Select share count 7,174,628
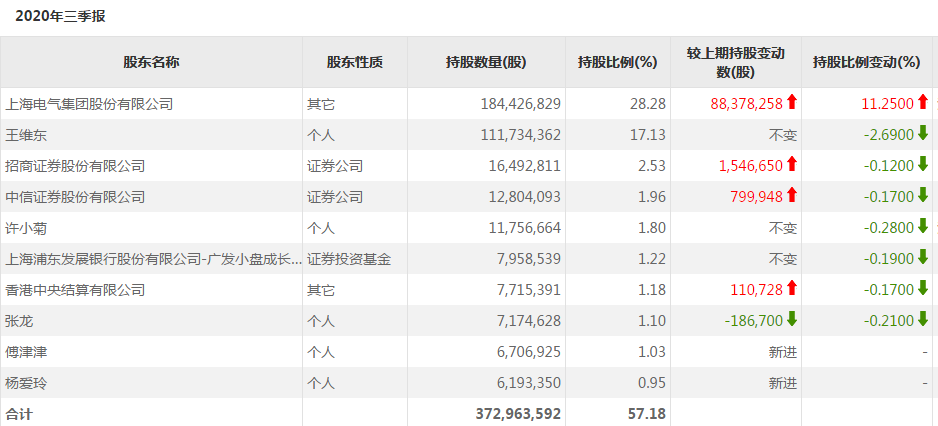 [529, 322]
